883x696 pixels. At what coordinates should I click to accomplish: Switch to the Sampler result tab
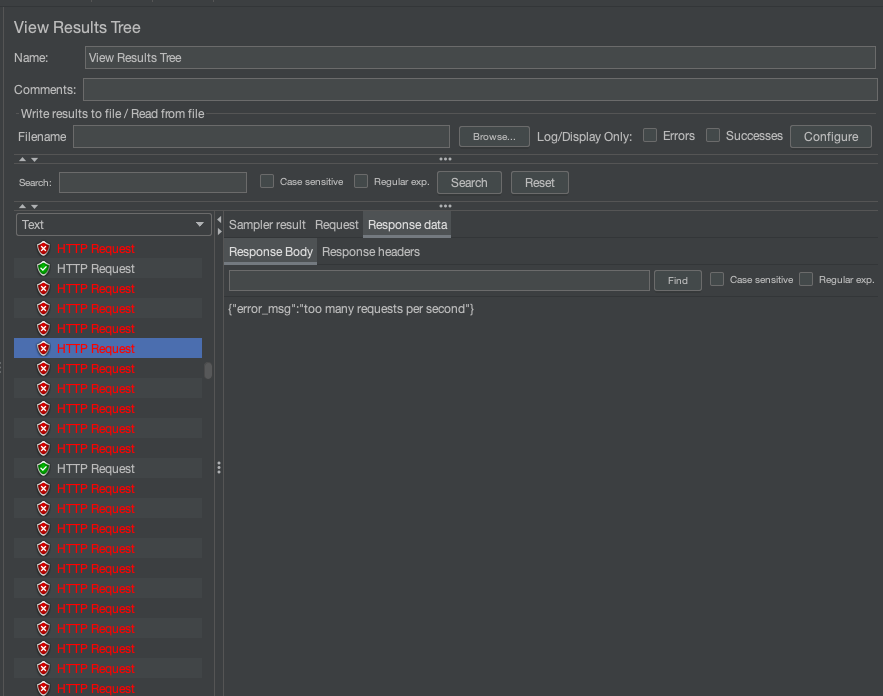pyautogui.click(x=267, y=225)
